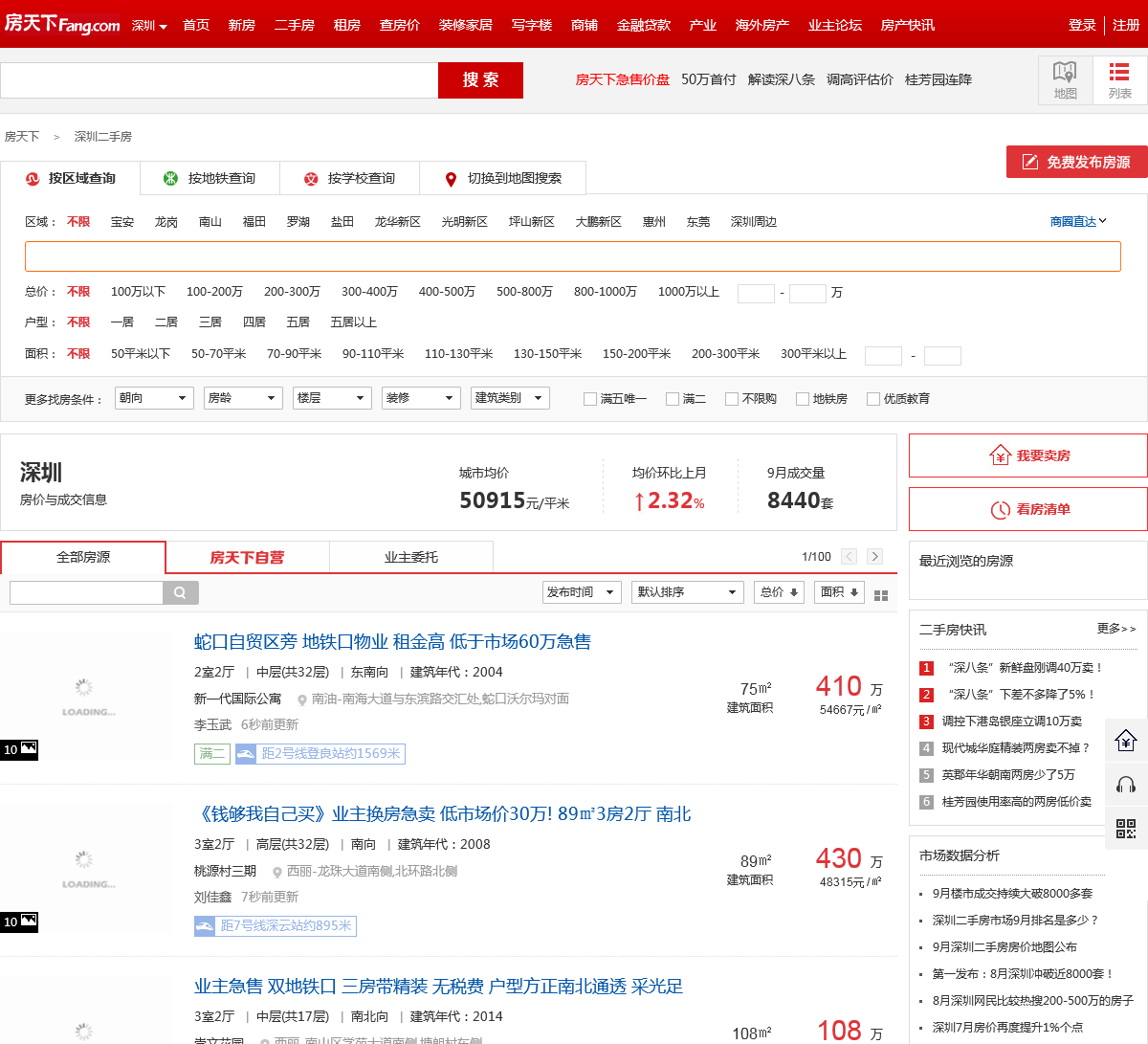The image size is (1148, 1044).
Task: Click subway tag 距2号线登良站约1569米
Action: tap(320, 754)
